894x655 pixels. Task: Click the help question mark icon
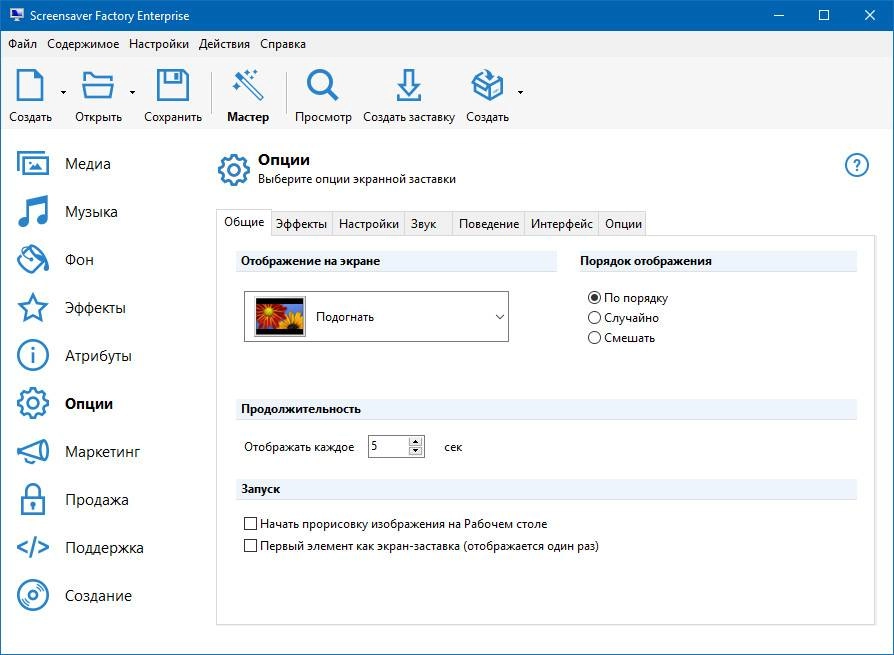[856, 165]
